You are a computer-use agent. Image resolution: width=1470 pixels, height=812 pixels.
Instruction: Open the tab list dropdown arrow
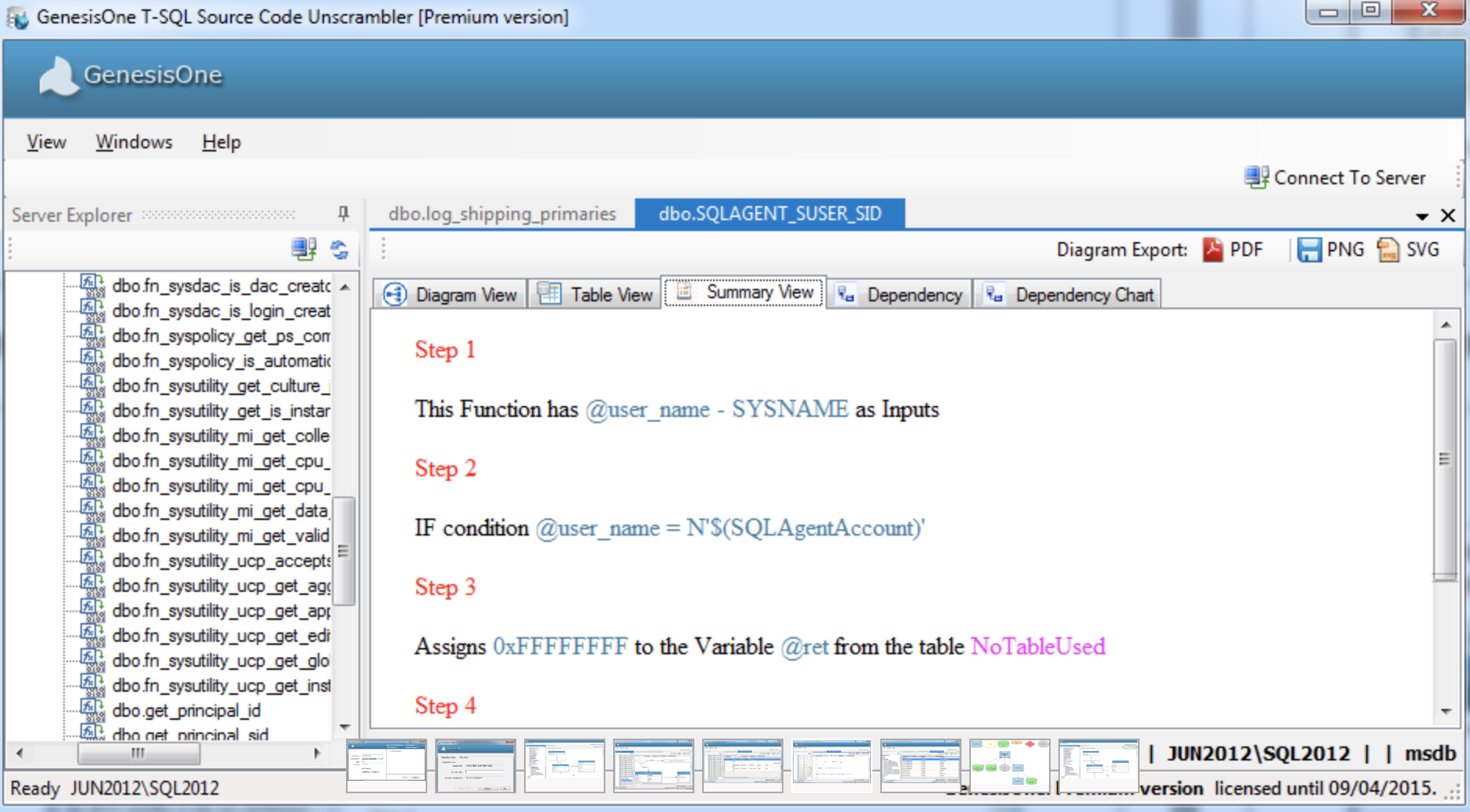coord(1422,215)
